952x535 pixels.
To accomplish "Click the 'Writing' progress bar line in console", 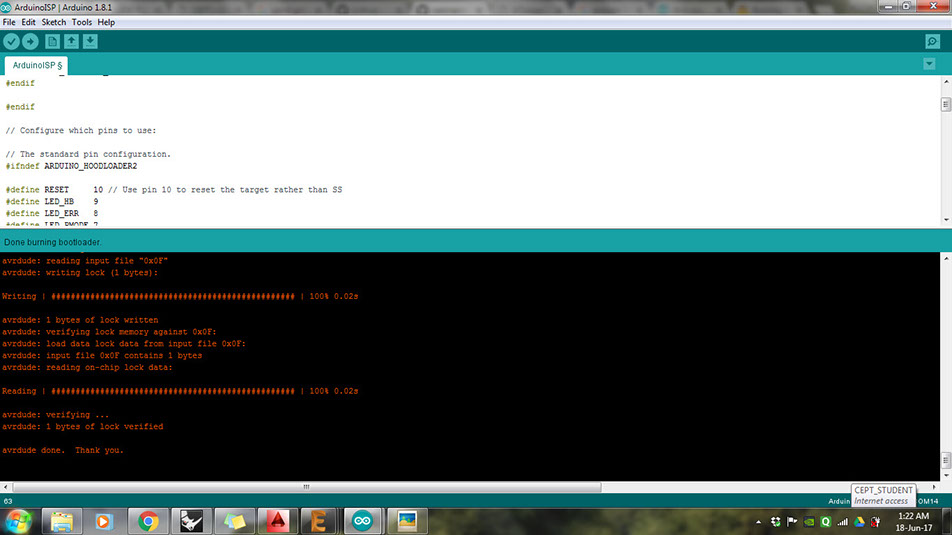I will point(180,296).
